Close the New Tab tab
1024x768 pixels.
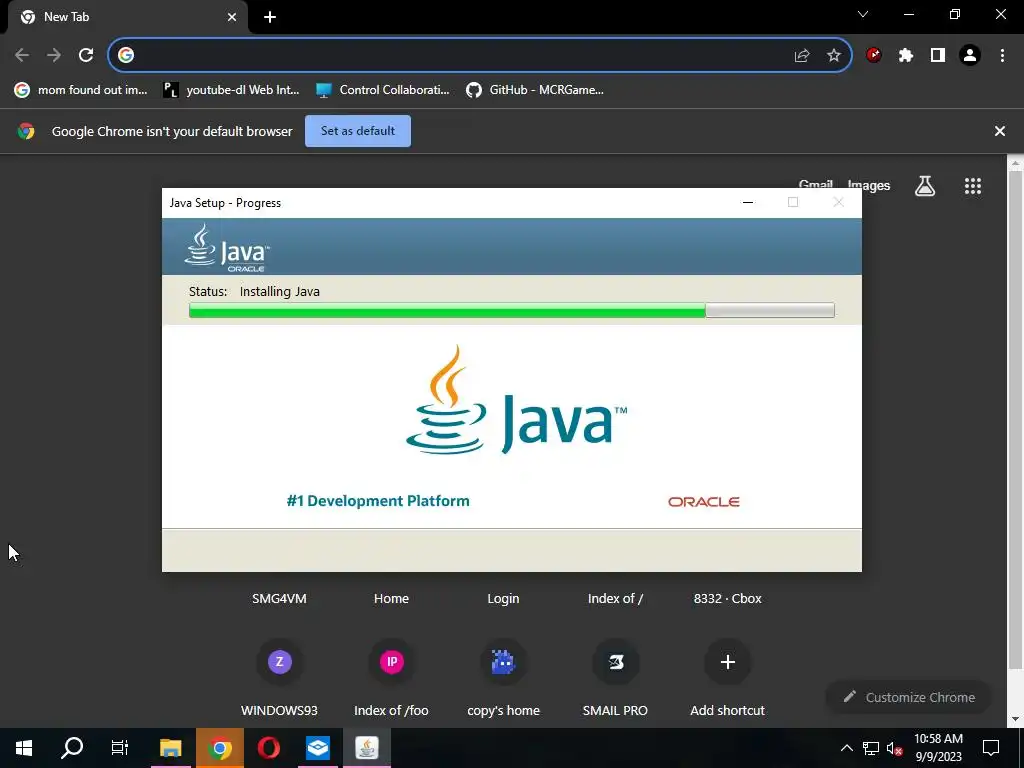coord(232,17)
